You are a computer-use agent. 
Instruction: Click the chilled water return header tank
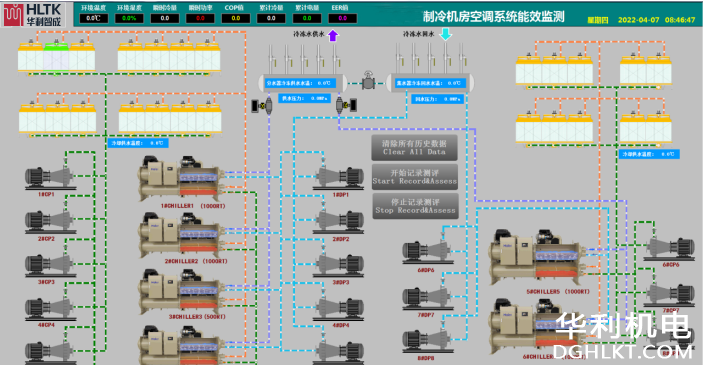(x=430, y=83)
